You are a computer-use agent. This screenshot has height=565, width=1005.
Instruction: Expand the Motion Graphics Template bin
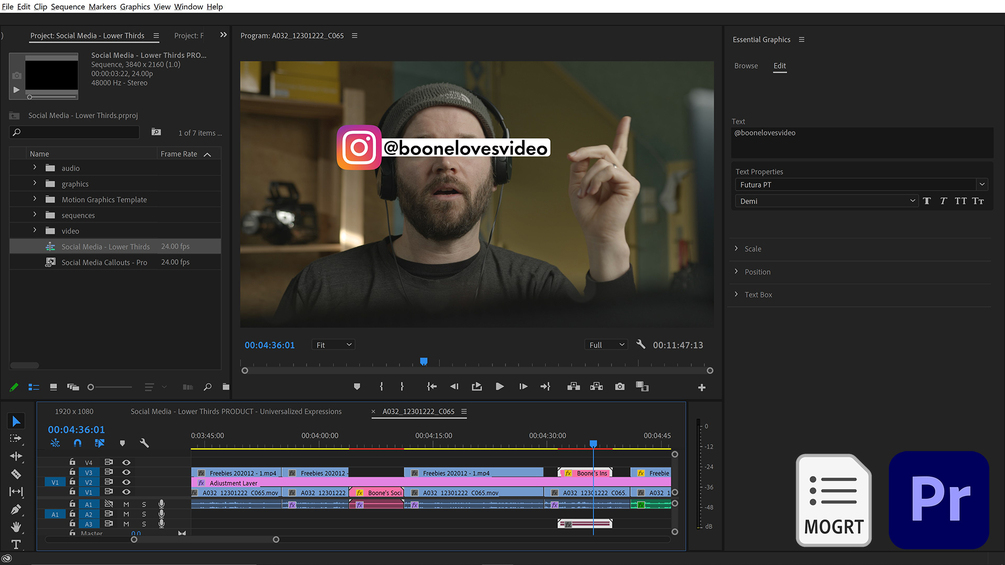pos(35,199)
